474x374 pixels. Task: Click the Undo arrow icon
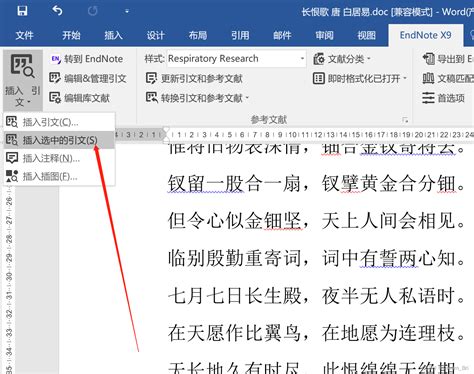[57, 11]
